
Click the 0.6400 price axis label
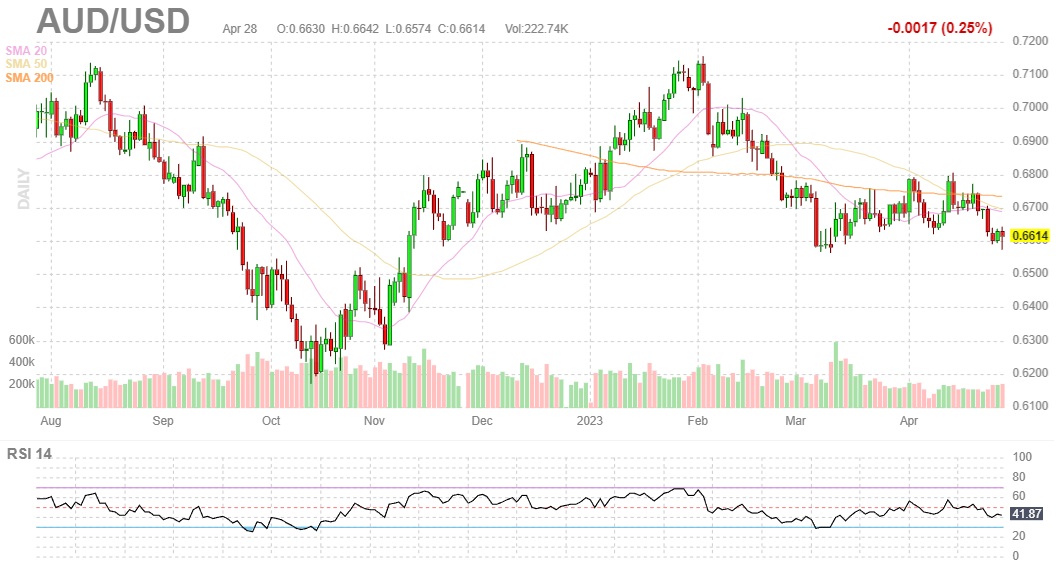(1030, 306)
